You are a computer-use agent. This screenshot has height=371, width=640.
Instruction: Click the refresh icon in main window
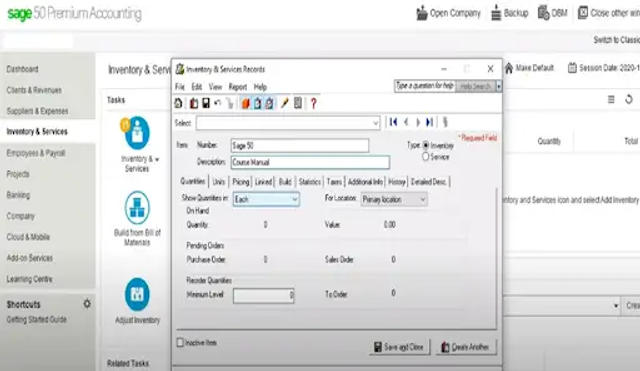tap(629, 99)
